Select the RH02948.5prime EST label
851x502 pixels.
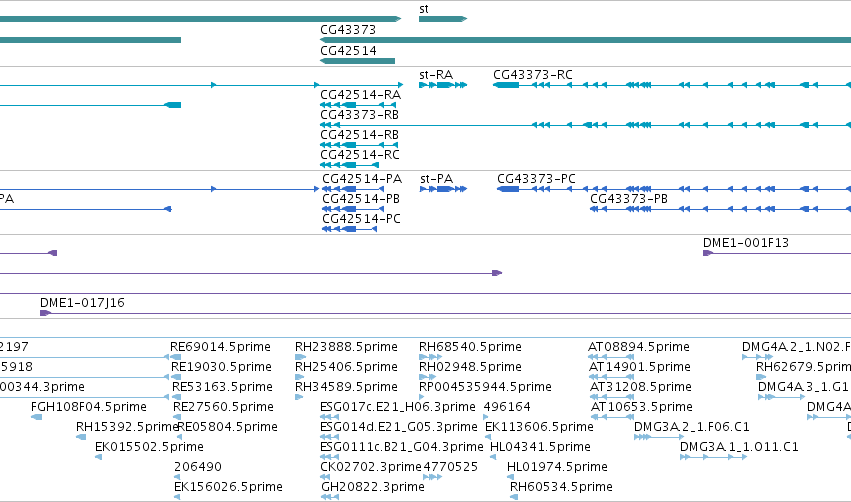471,367
